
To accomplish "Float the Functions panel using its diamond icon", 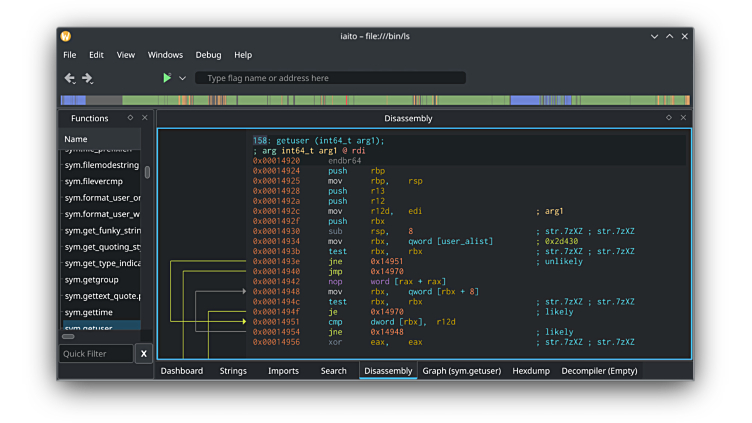I will (130, 118).
